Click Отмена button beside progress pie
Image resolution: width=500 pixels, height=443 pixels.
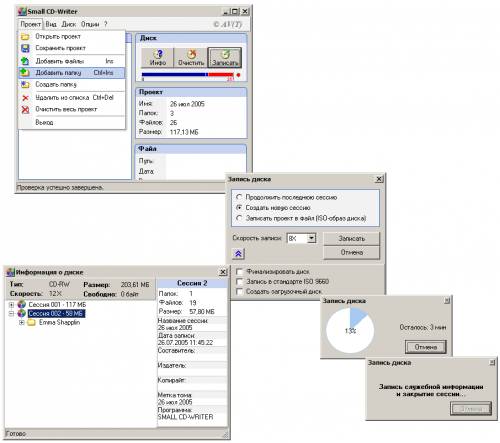coord(426,347)
